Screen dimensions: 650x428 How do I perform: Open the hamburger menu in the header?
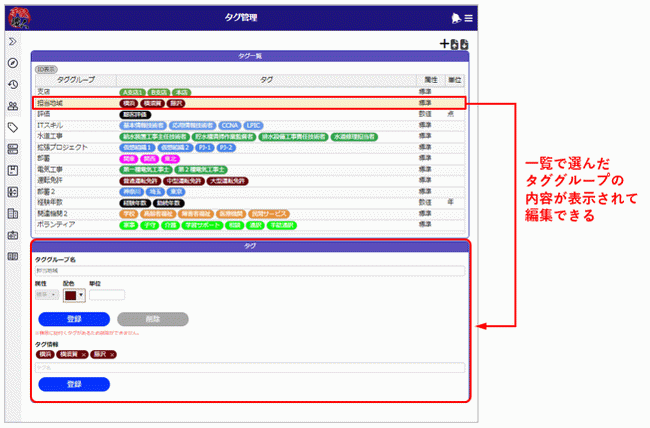pos(468,19)
